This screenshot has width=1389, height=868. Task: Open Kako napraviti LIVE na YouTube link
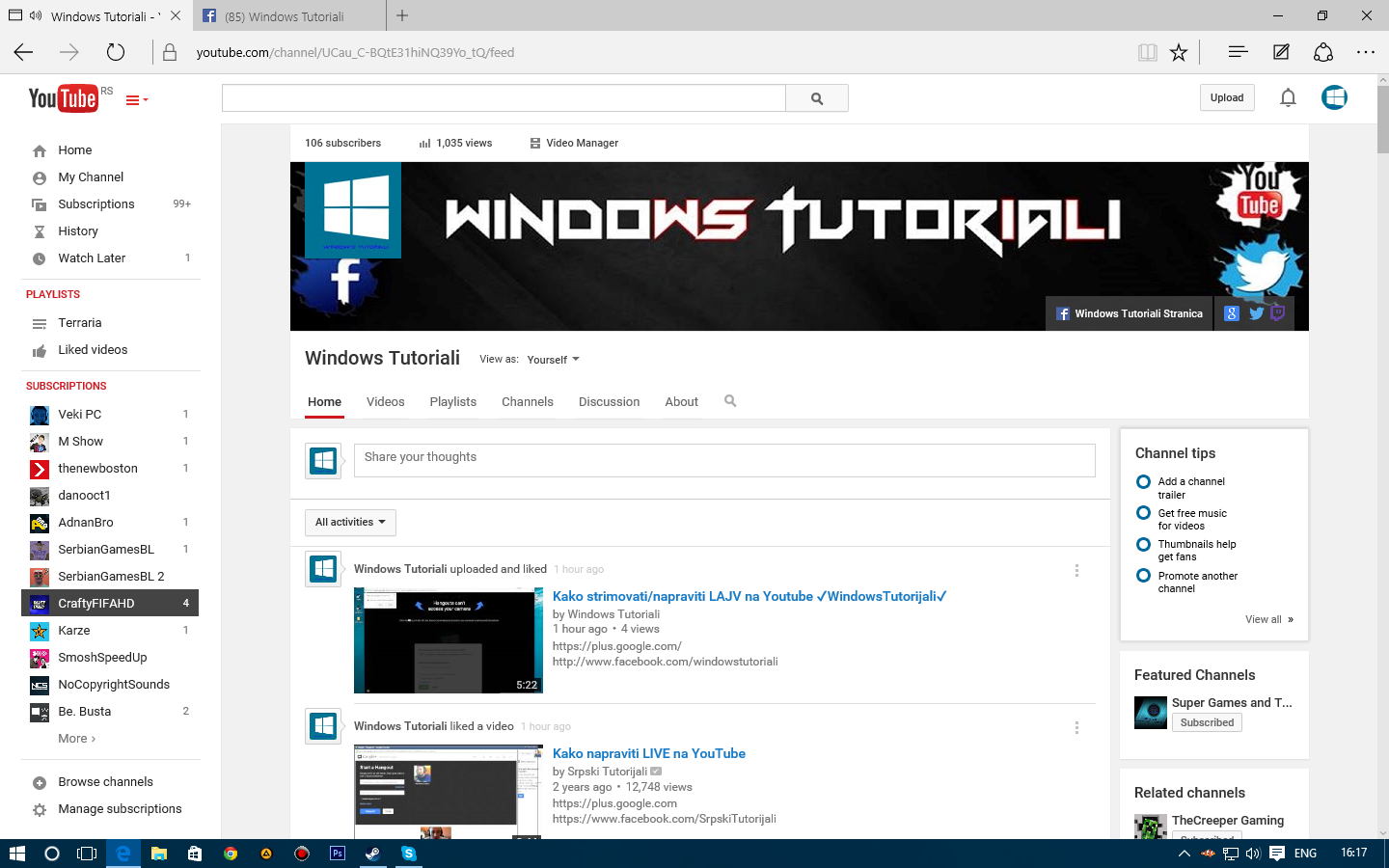[649, 753]
